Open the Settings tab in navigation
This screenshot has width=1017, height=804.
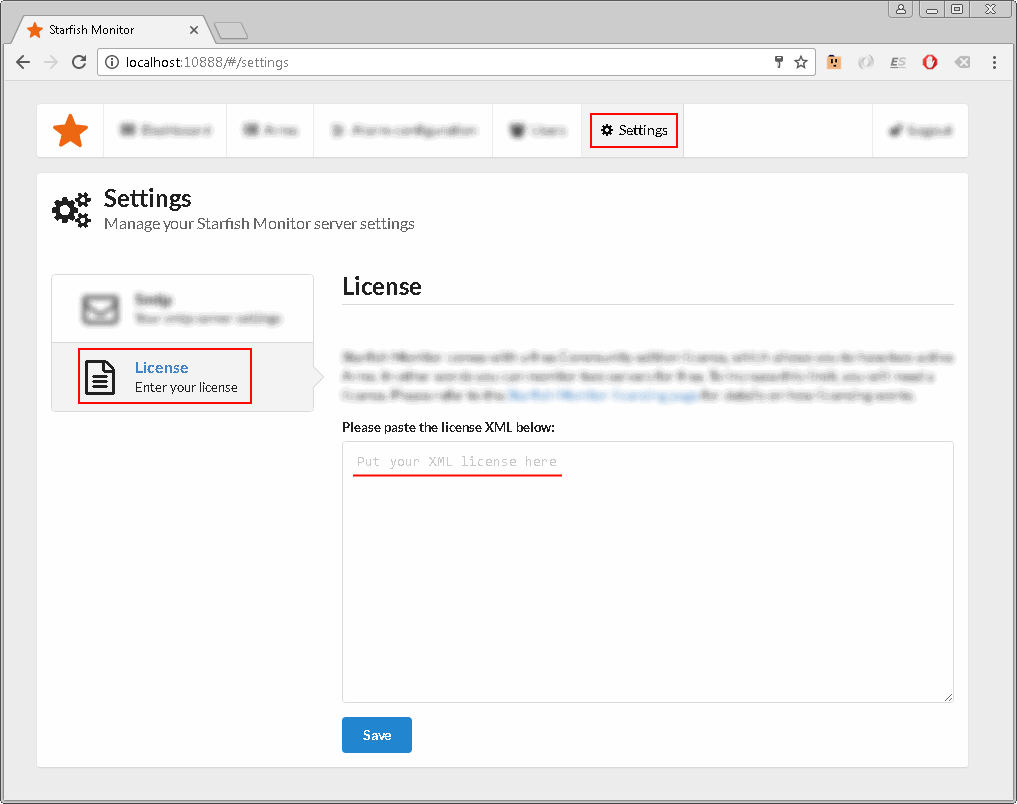pyautogui.click(x=633, y=130)
